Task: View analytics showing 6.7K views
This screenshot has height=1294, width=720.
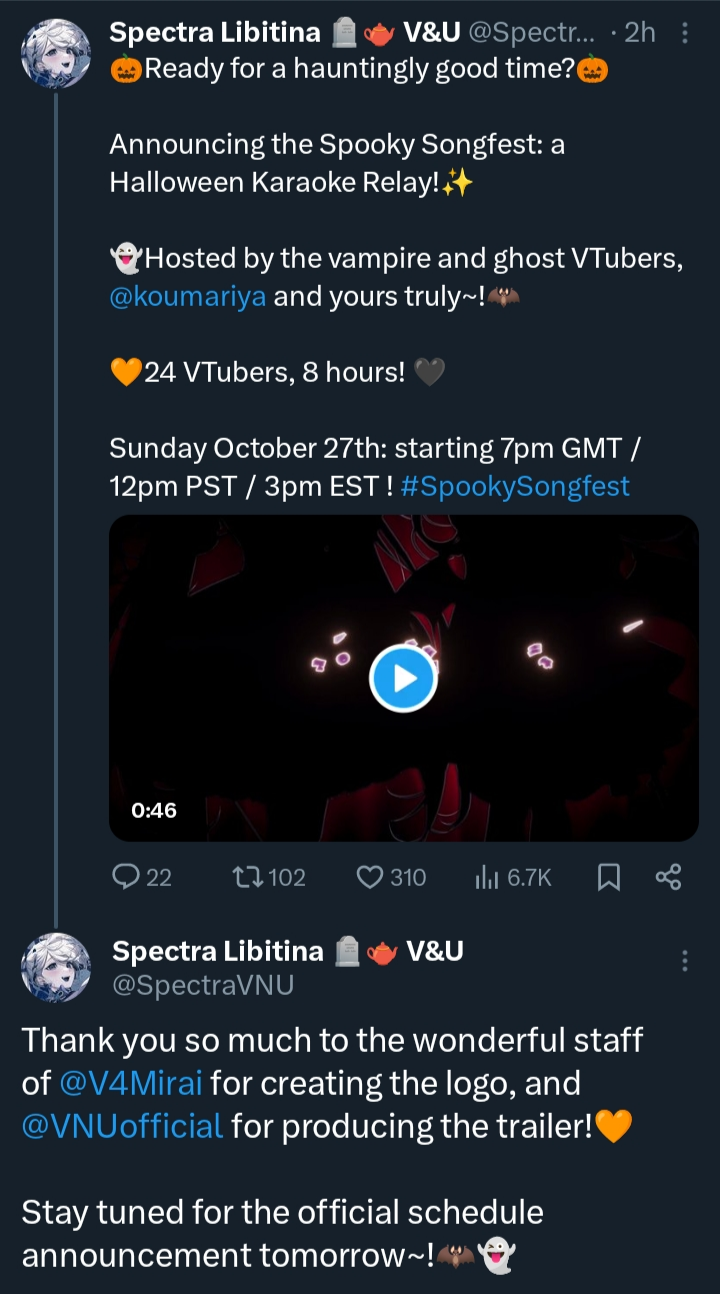Action: [487, 877]
